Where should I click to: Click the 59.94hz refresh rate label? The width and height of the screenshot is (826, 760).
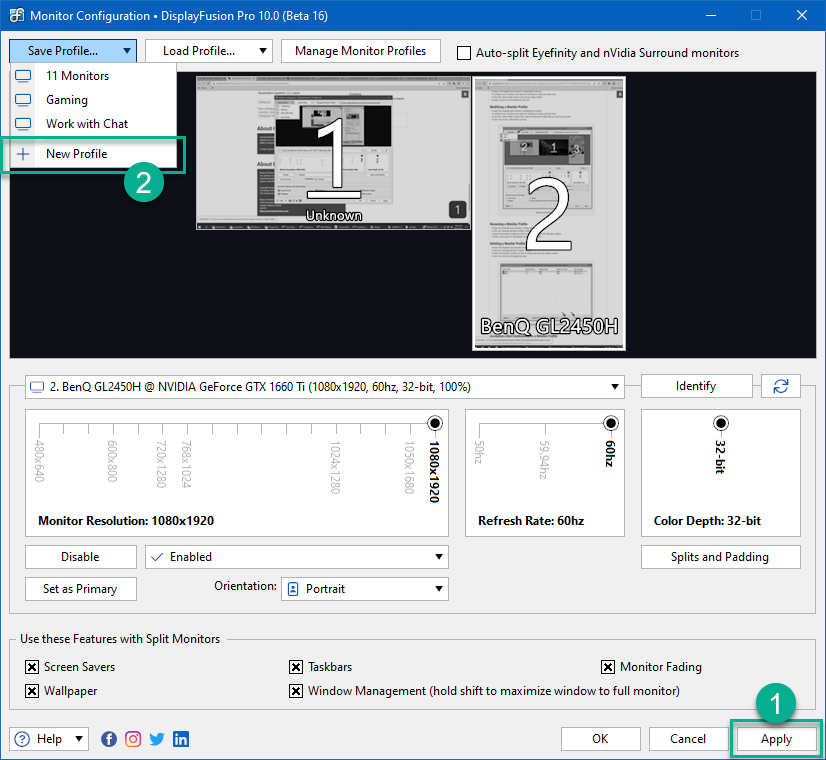pos(544,460)
